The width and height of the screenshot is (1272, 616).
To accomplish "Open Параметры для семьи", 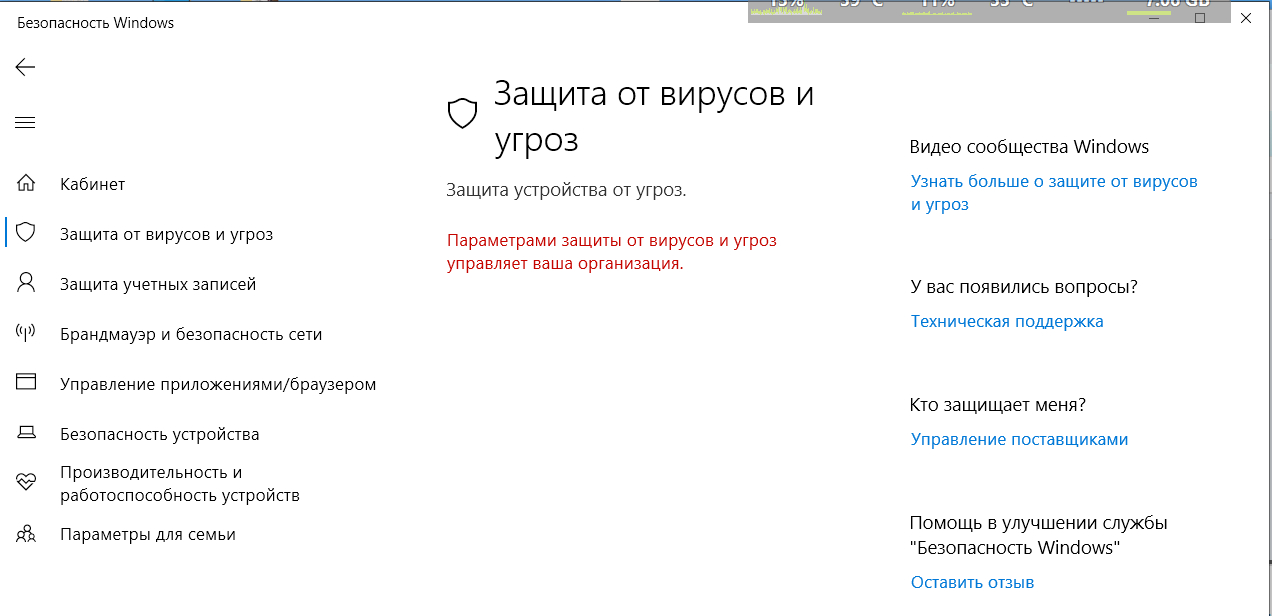I will coord(148,534).
